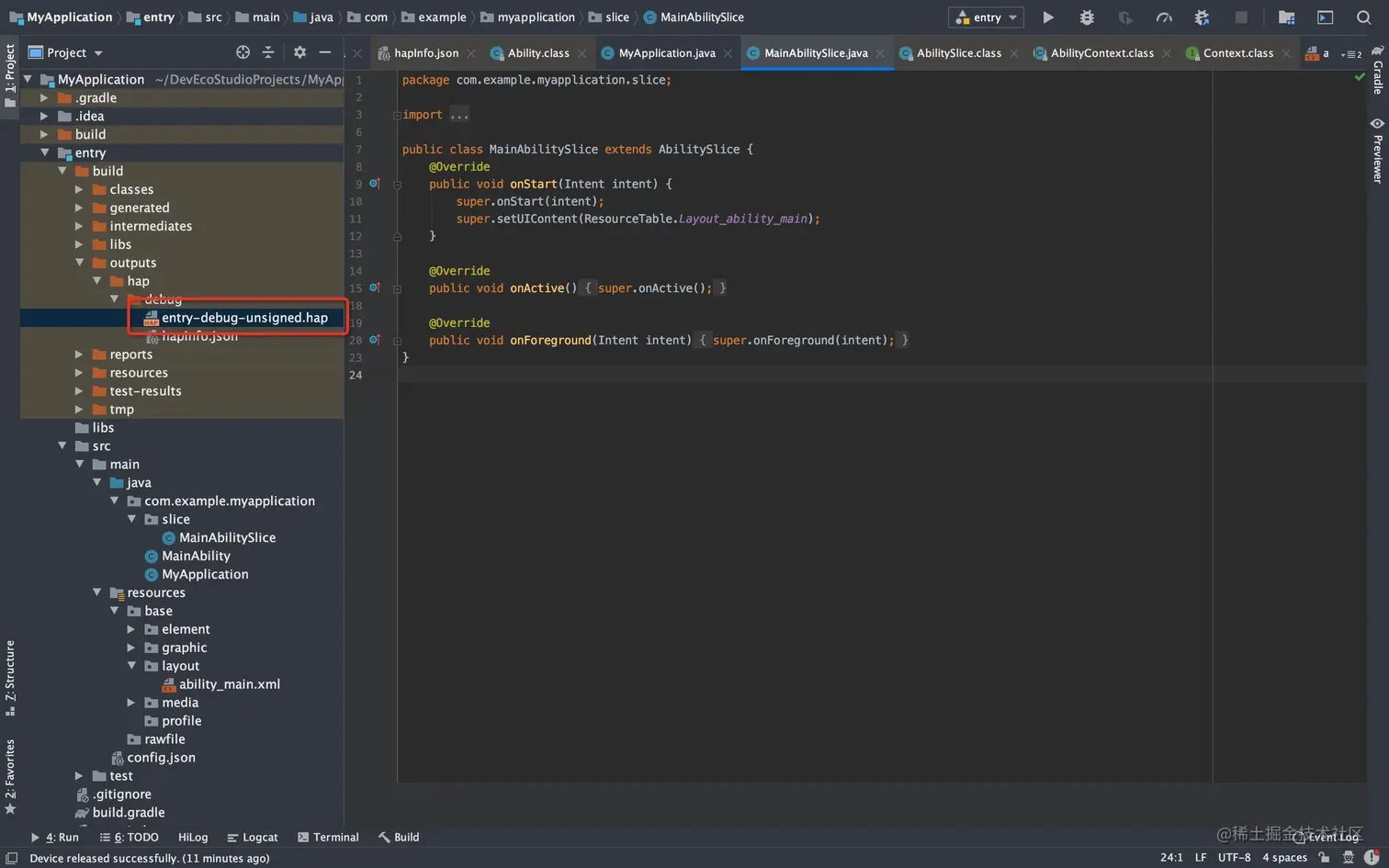1389x868 pixels.
Task: Collapse the outputs folder
Action: click(79, 263)
